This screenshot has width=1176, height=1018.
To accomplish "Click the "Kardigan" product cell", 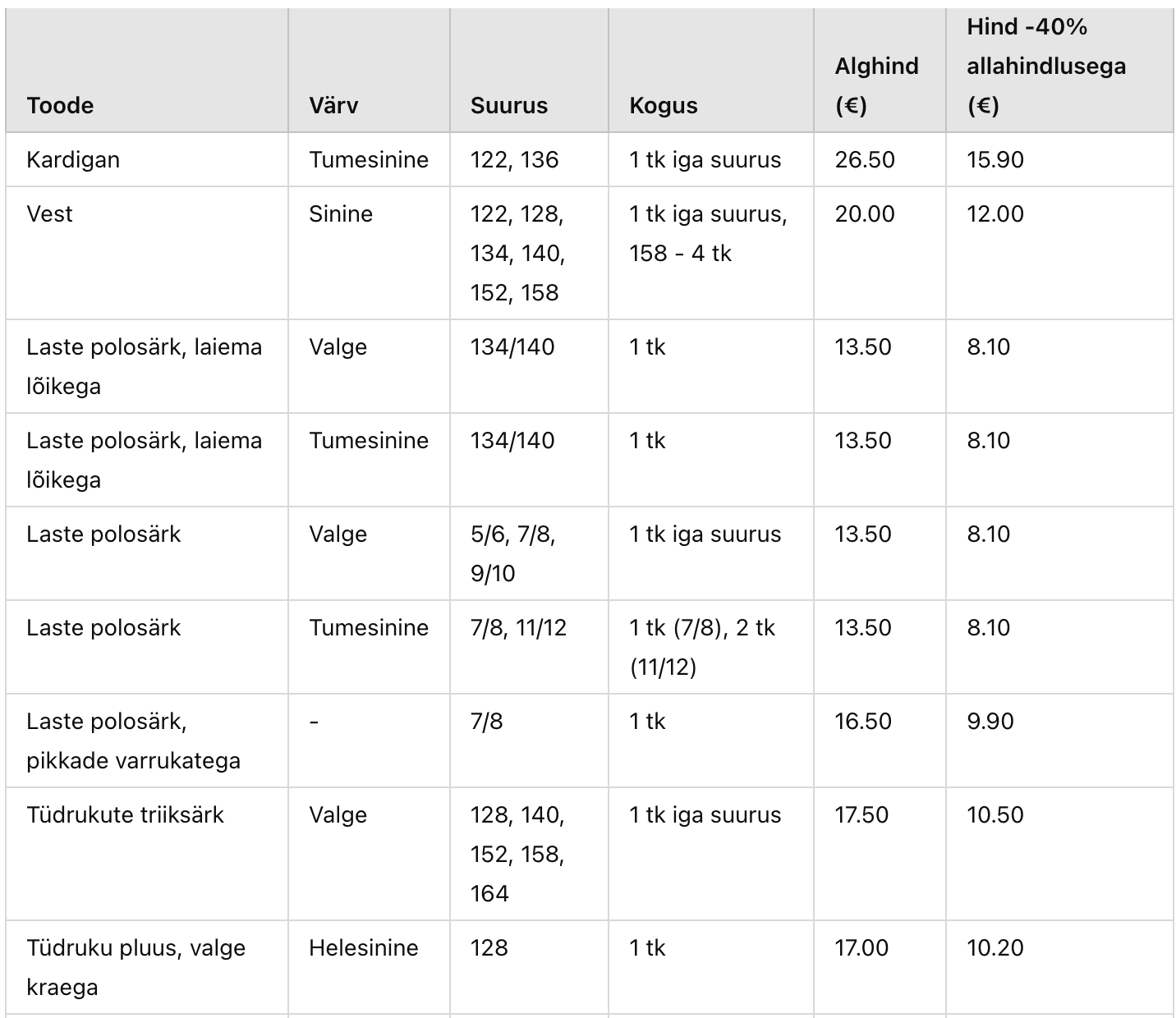I will click(x=73, y=159).
